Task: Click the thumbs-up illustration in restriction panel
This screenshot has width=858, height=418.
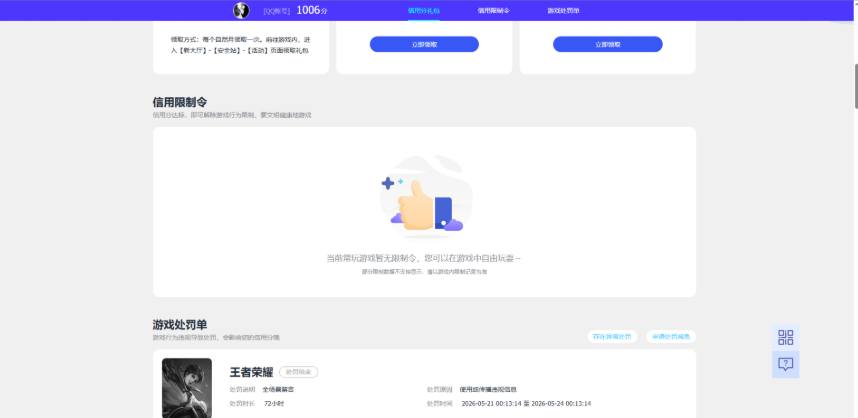Action: coord(426,197)
